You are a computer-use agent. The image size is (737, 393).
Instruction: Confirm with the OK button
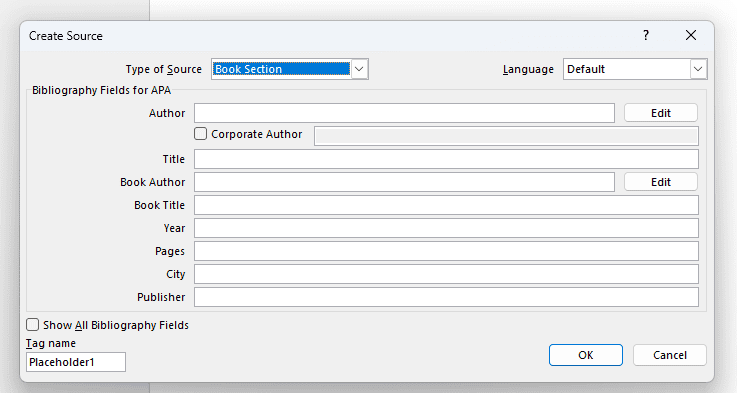point(586,355)
